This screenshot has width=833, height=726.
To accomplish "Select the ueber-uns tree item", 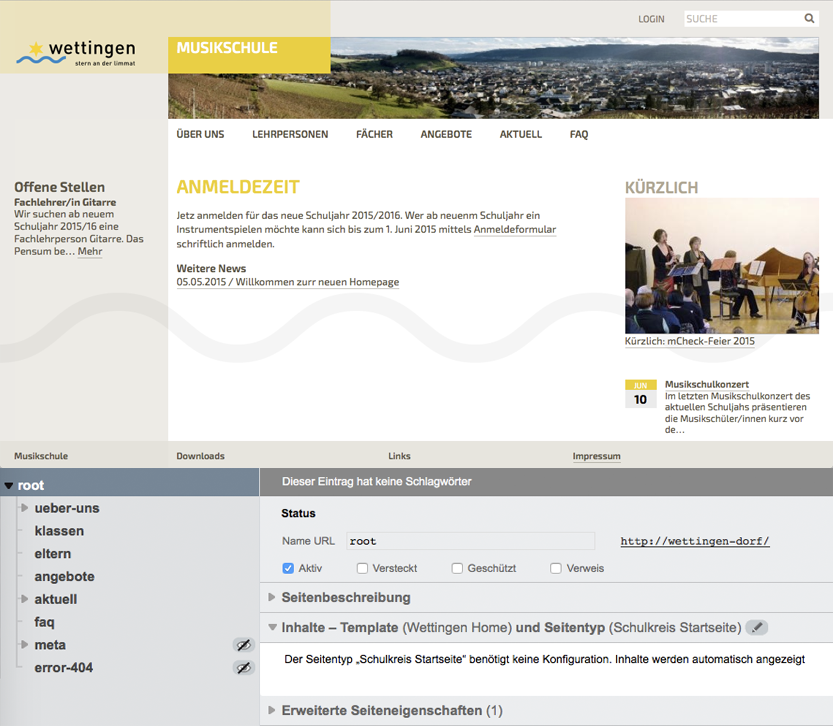I will (x=67, y=508).
